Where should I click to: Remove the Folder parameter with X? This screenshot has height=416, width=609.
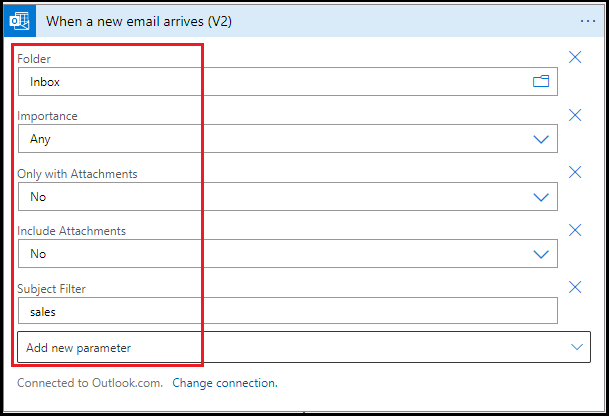575,57
